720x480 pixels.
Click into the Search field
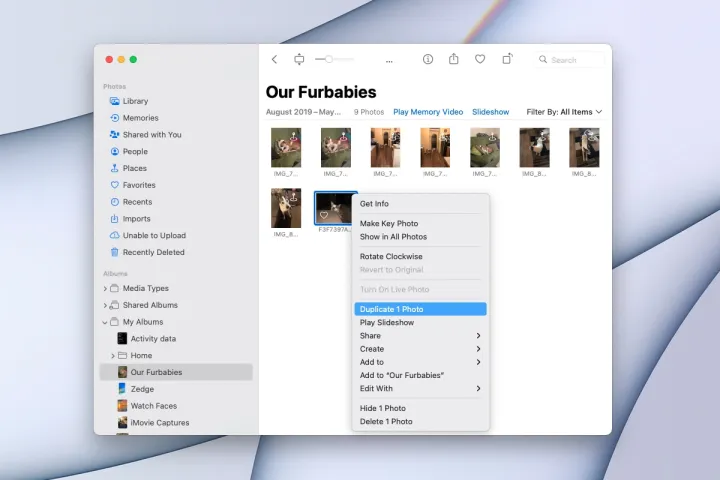click(x=569, y=60)
